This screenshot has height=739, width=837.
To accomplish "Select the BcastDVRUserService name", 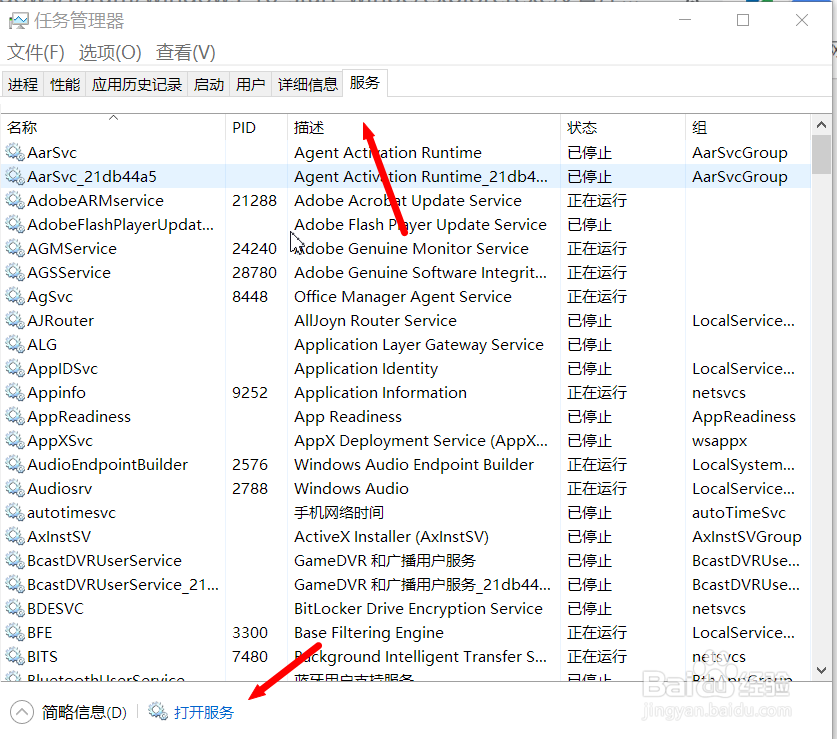I will click(x=105, y=561).
